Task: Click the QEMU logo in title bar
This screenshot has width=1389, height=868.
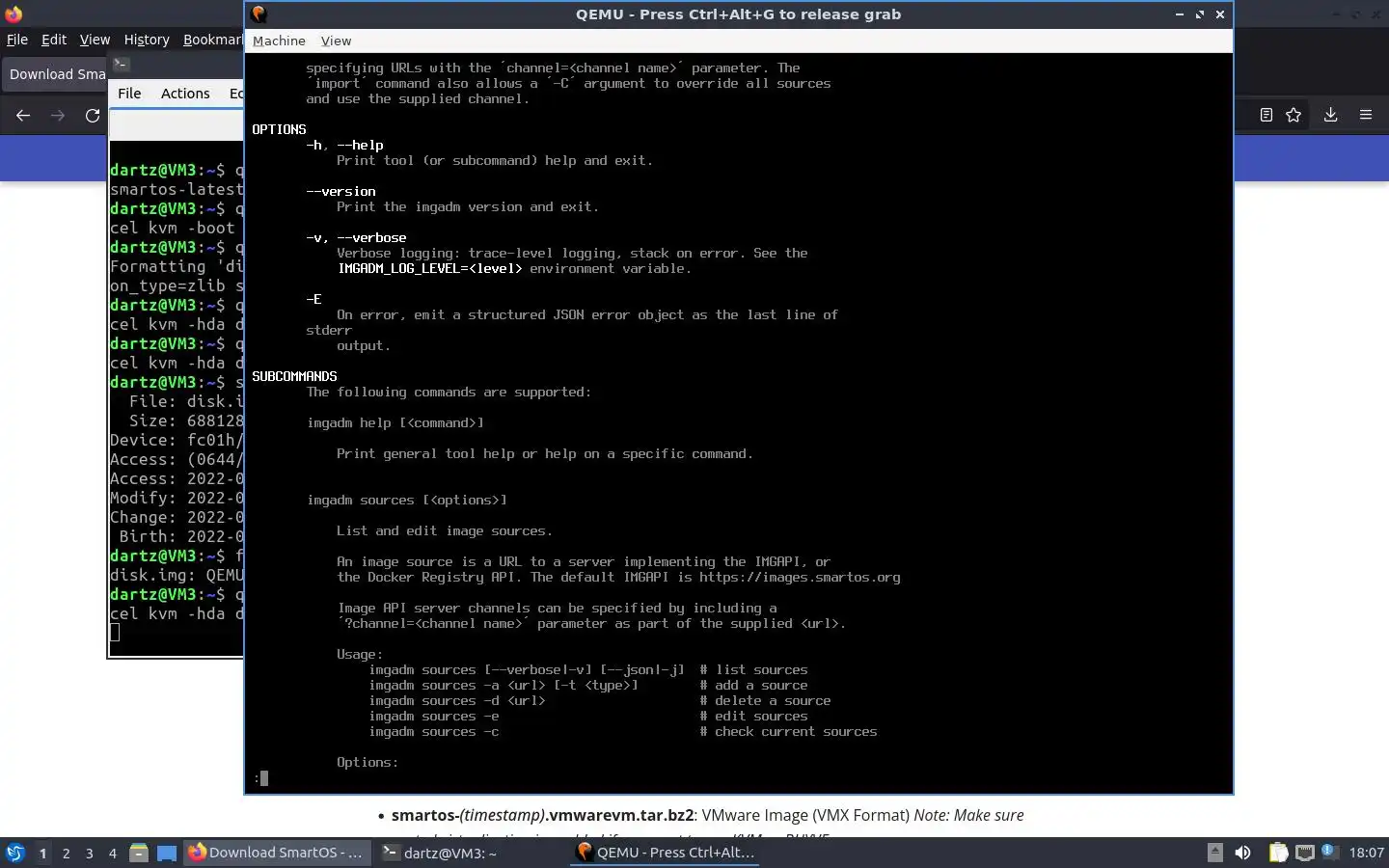Action: coord(259,14)
